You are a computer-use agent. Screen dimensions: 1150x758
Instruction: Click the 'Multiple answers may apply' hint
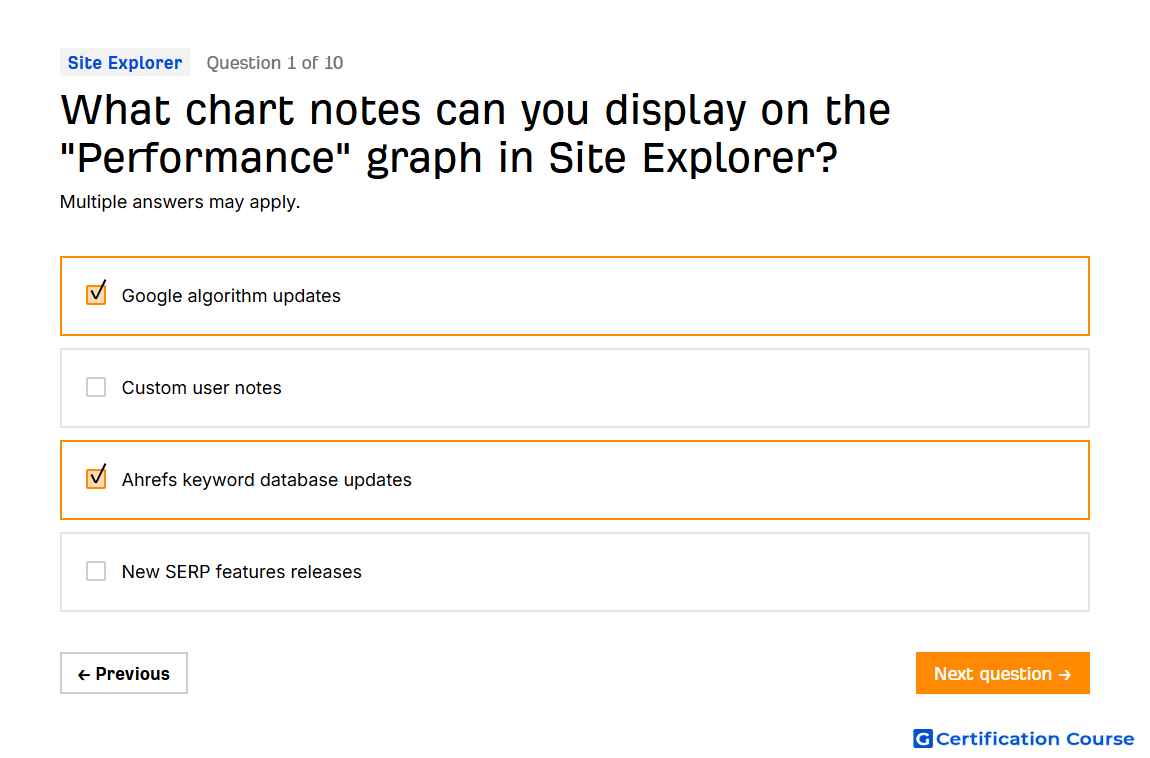(x=180, y=202)
